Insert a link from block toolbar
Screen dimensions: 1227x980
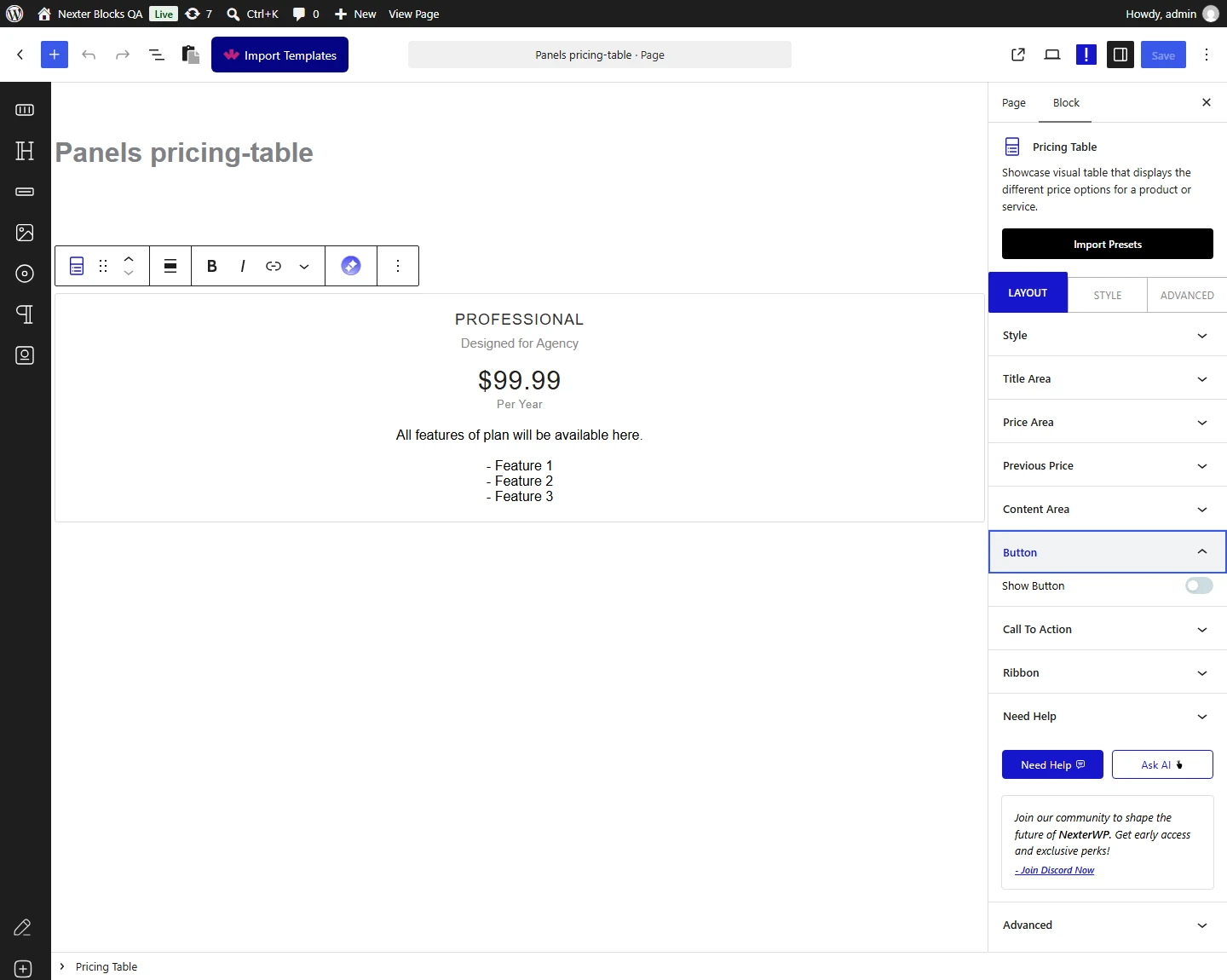click(x=274, y=266)
